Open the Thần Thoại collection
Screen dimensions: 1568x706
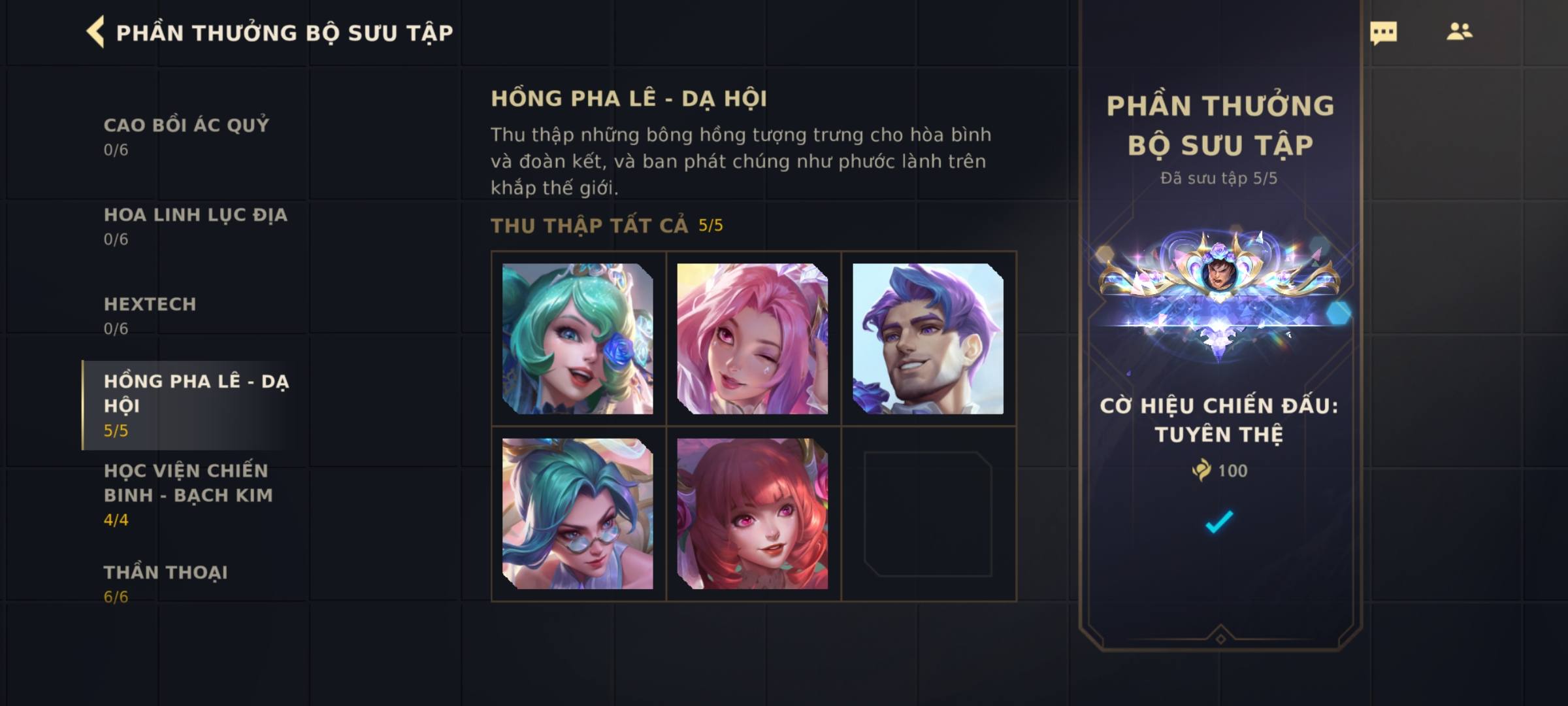point(166,584)
